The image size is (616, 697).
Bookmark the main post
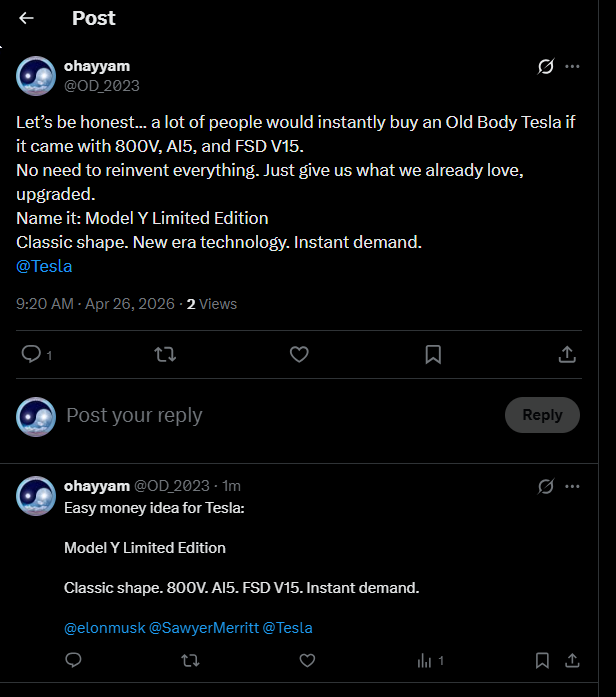(x=433, y=354)
